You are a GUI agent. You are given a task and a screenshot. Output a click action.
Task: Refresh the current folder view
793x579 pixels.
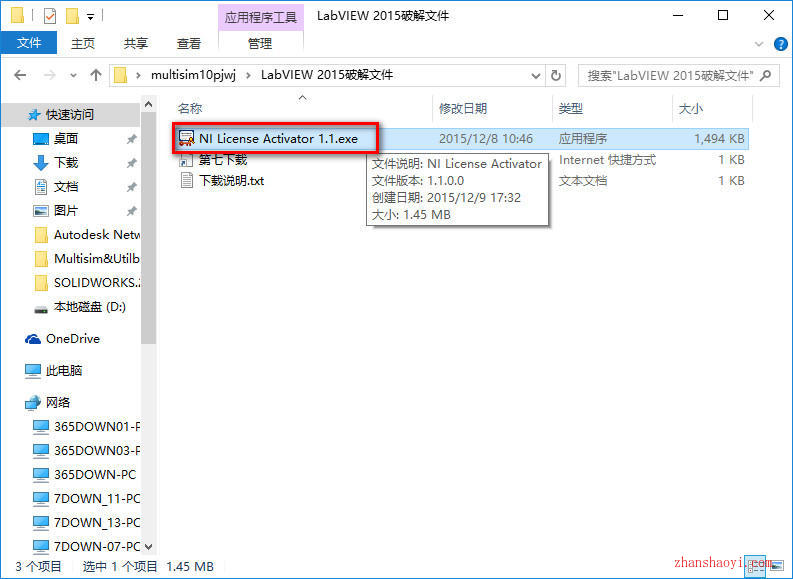(x=555, y=76)
